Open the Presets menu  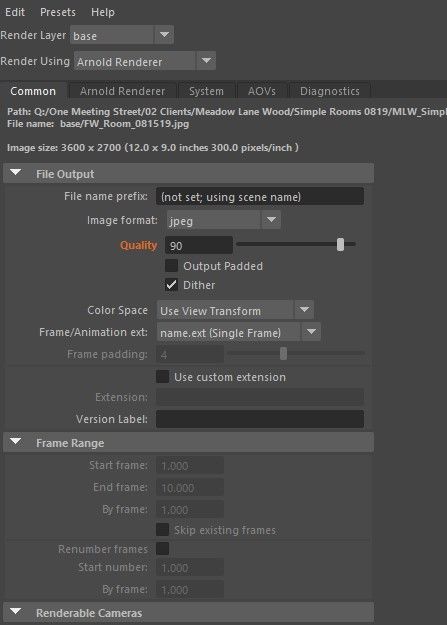click(58, 12)
